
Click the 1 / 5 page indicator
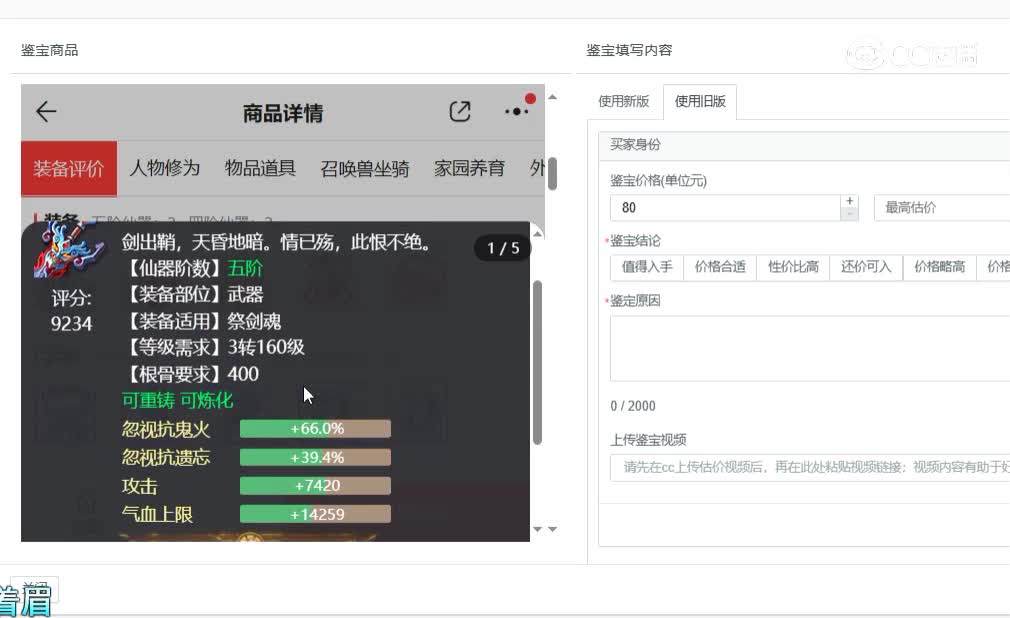503,248
